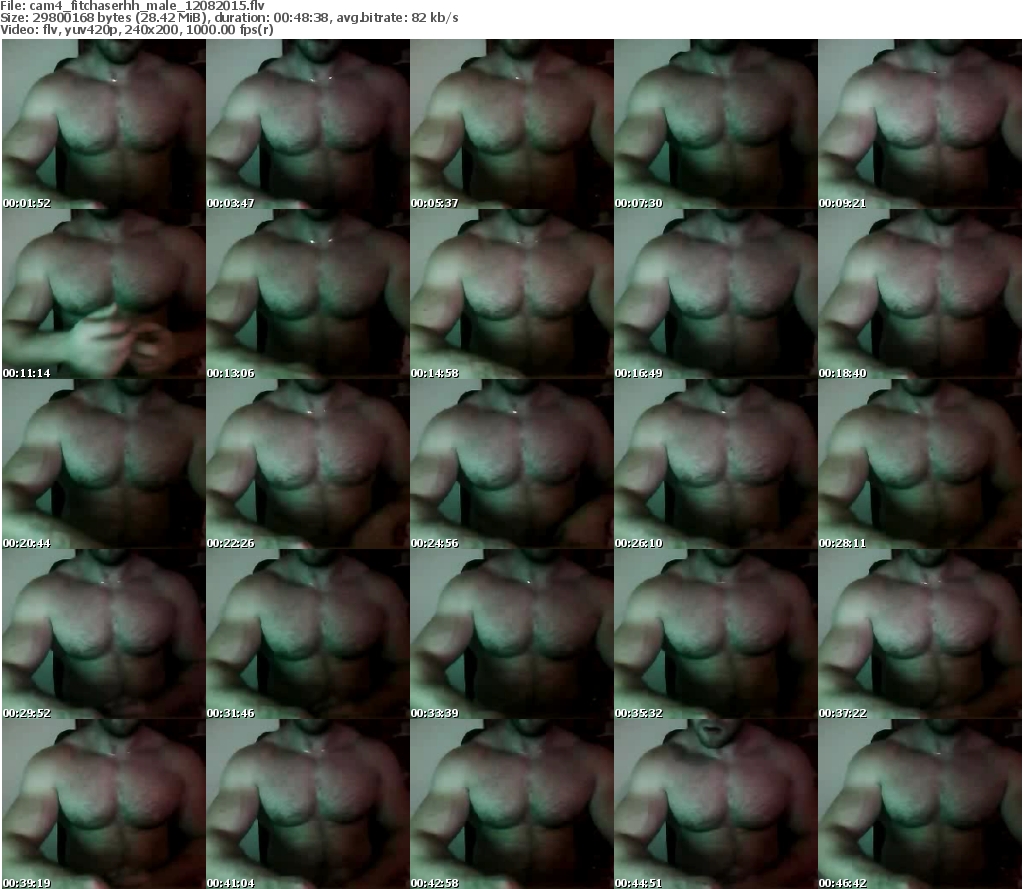The width and height of the screenshot is (1024, 889).
Task: Select the thumbnail timestamped 00:37:22
Action: click(920, 634)
